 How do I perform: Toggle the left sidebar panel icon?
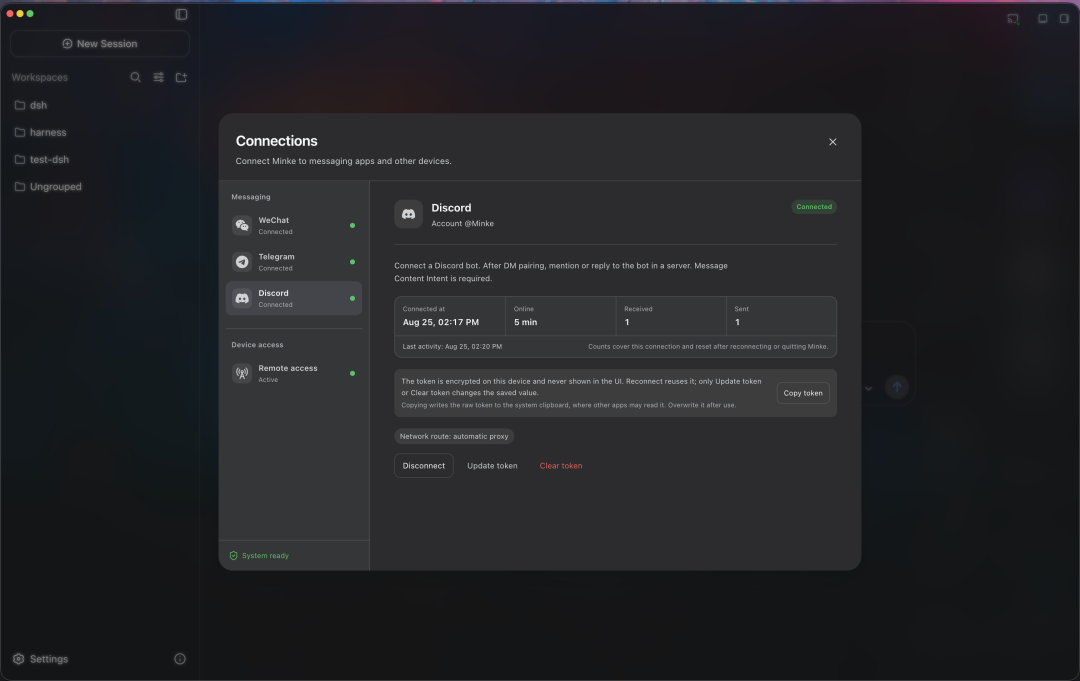181,14
